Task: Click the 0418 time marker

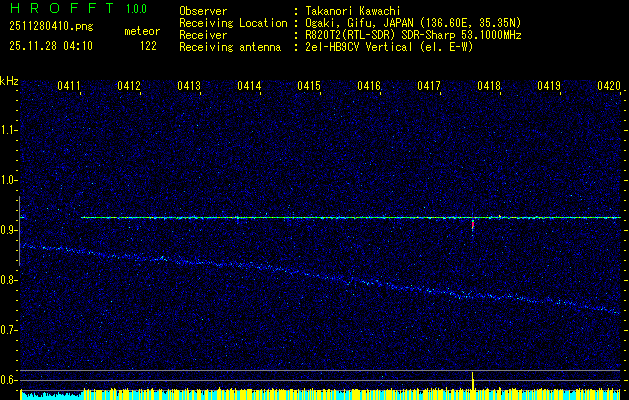Action: click(x=489, y=87)
